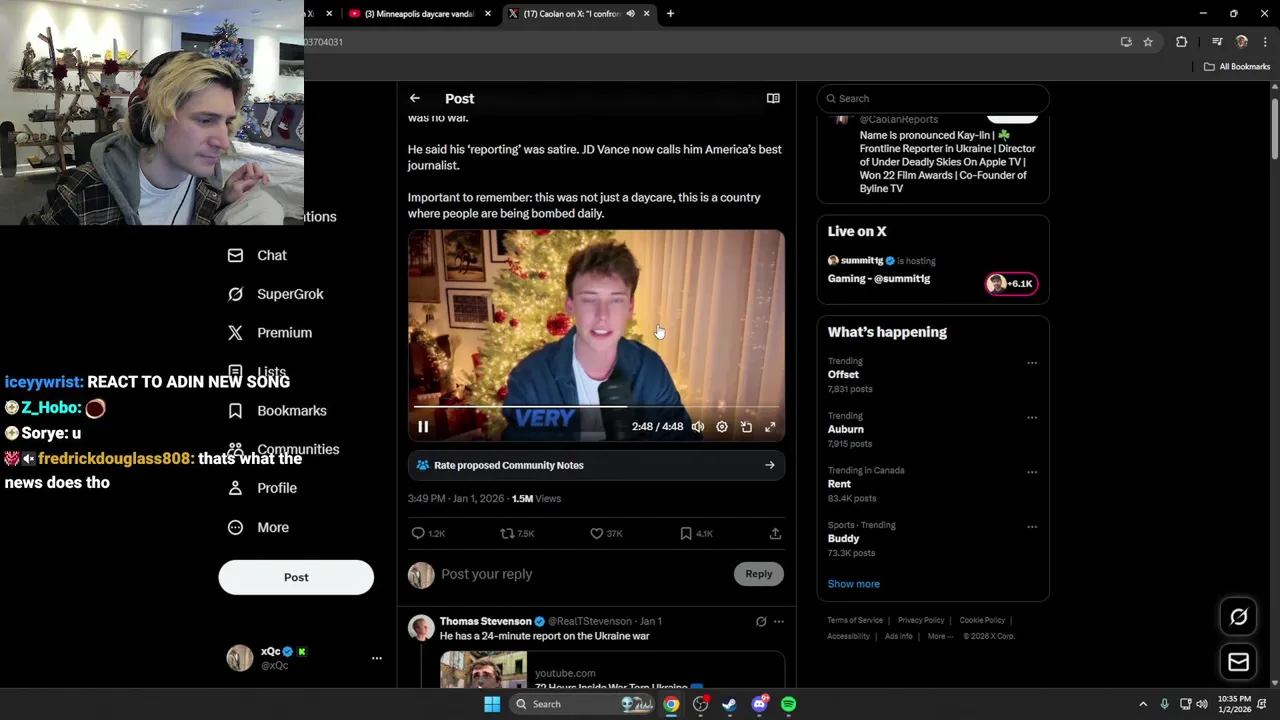The height and width of the screenshot is (720, 1280).
Task: Open Privacy Policy link
Action: pos(921,620)
